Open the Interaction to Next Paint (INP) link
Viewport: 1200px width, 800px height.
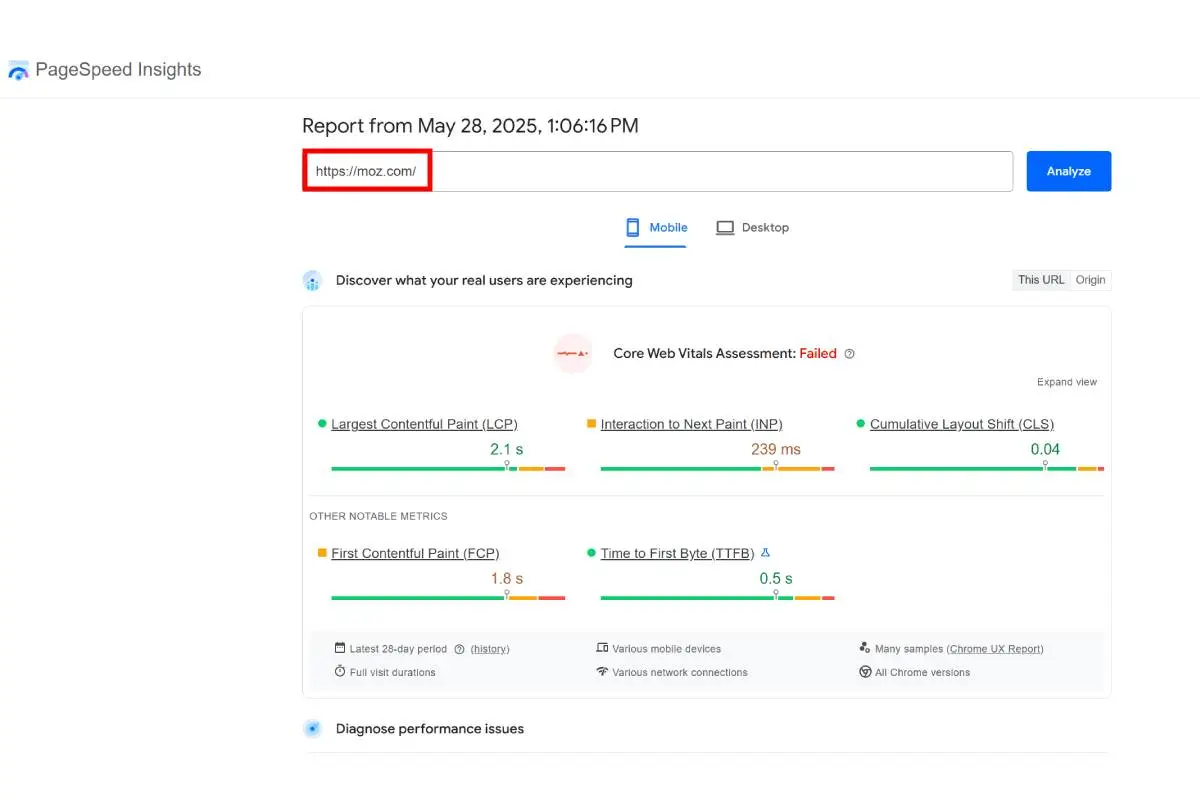[x=691, y=424]
